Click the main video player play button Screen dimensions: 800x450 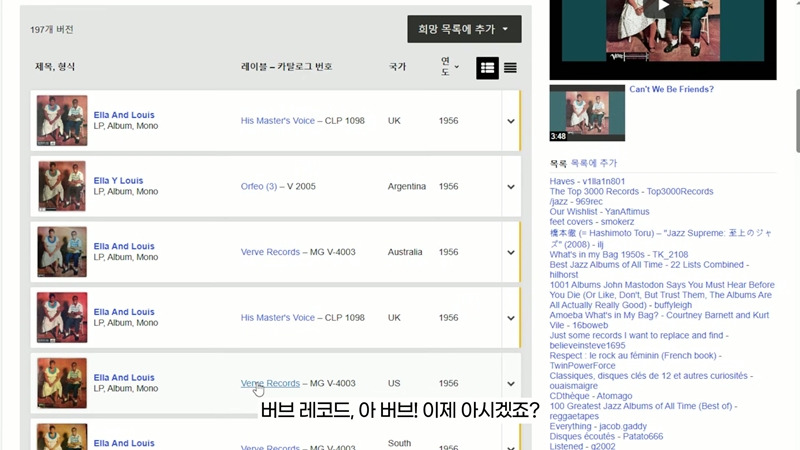[x=663, y=6]
